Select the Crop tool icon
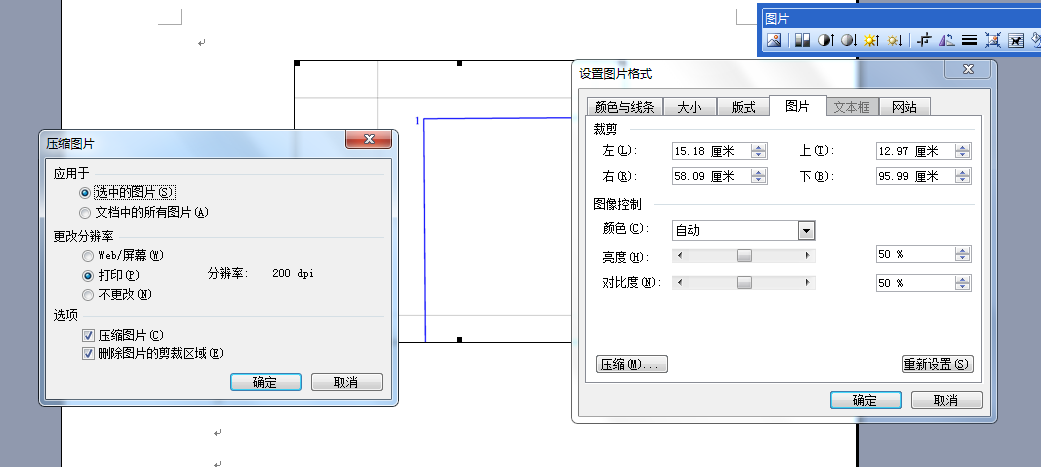Screen dimensions: 1041x467 pos(924,41)
